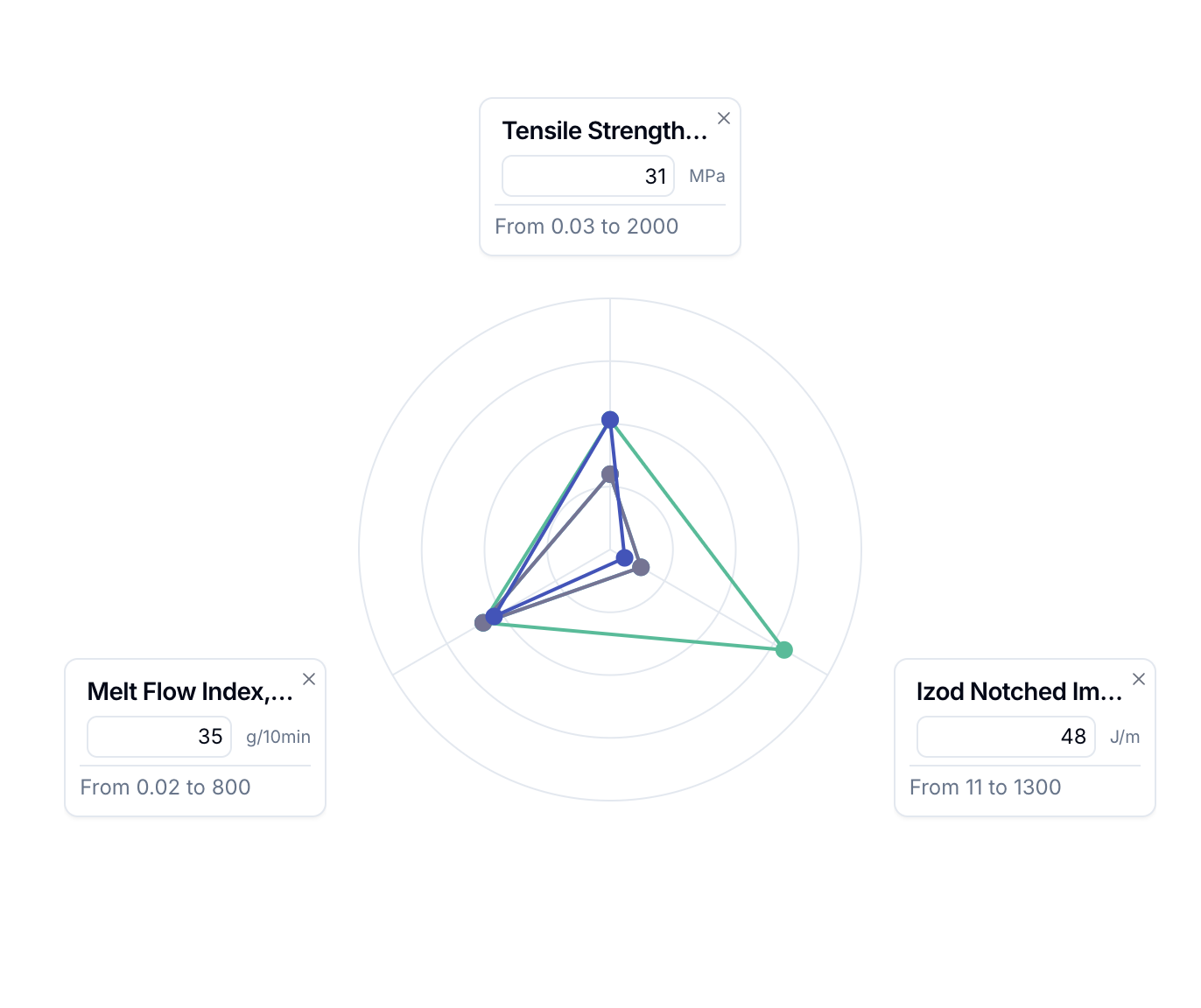Click the small blue marker near chart center
This screenshot has height=1008, width=1201.
(x=623, y=556)
